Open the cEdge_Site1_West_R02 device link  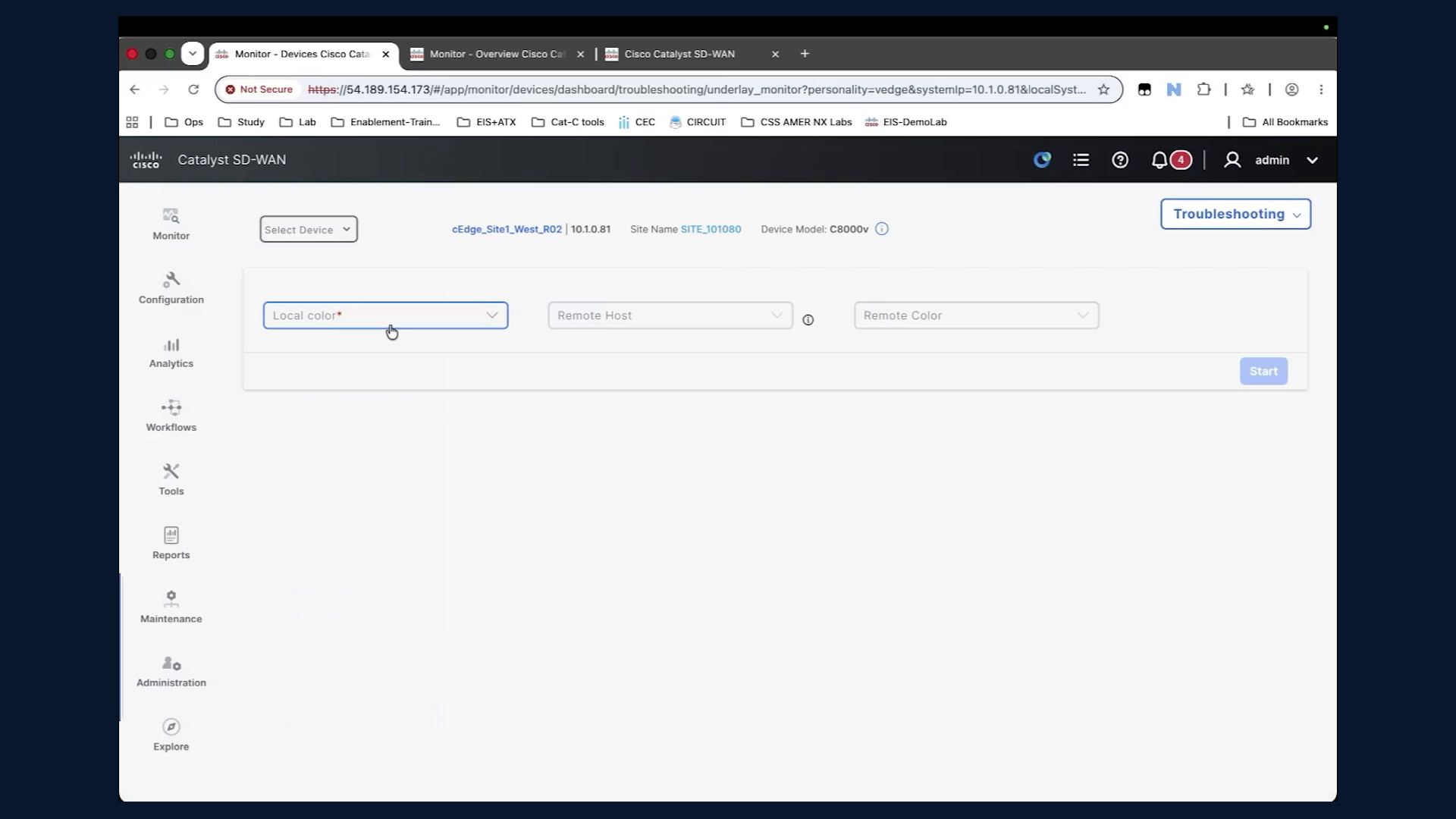tap(507, 229)
